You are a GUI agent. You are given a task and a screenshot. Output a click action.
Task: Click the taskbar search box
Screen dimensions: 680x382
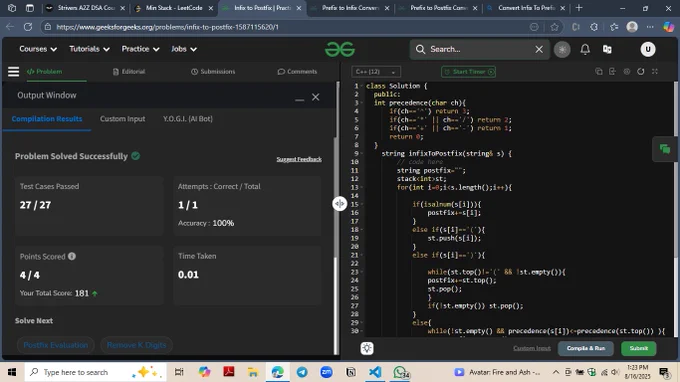pos(95,372)
